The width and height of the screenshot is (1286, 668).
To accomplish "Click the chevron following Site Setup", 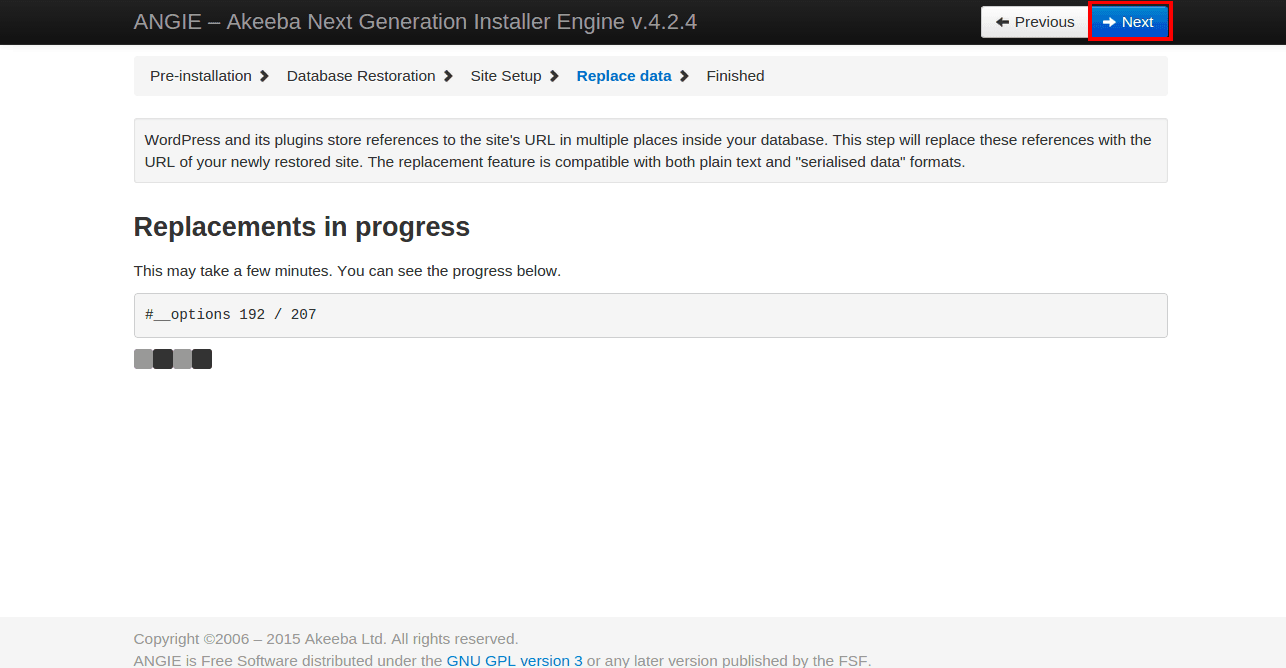I will (555, 75).
